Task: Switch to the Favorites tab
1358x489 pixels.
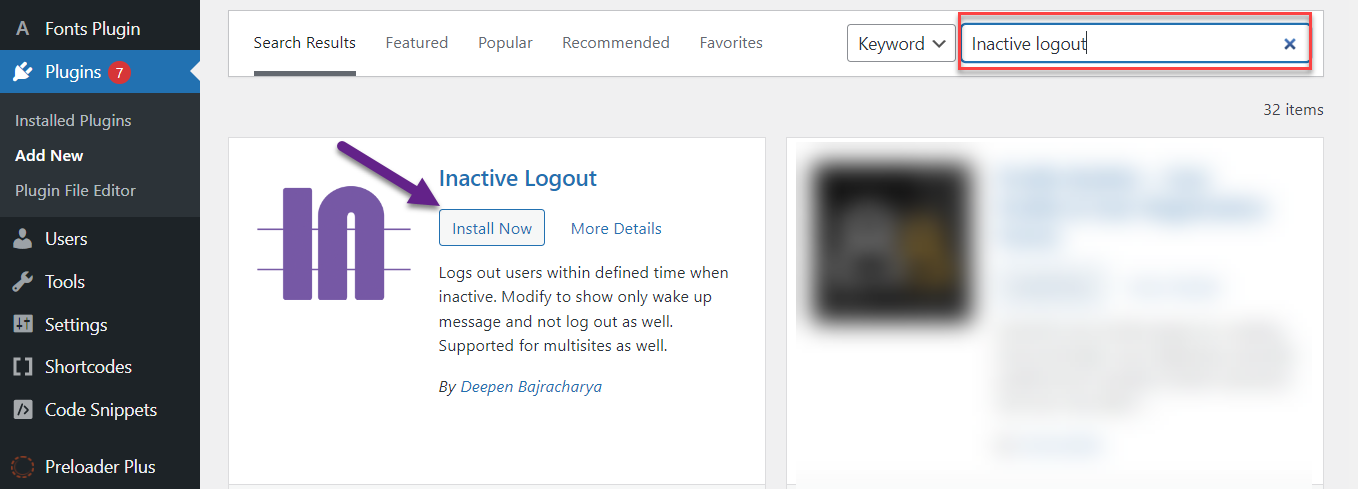Action: (731, 43)
